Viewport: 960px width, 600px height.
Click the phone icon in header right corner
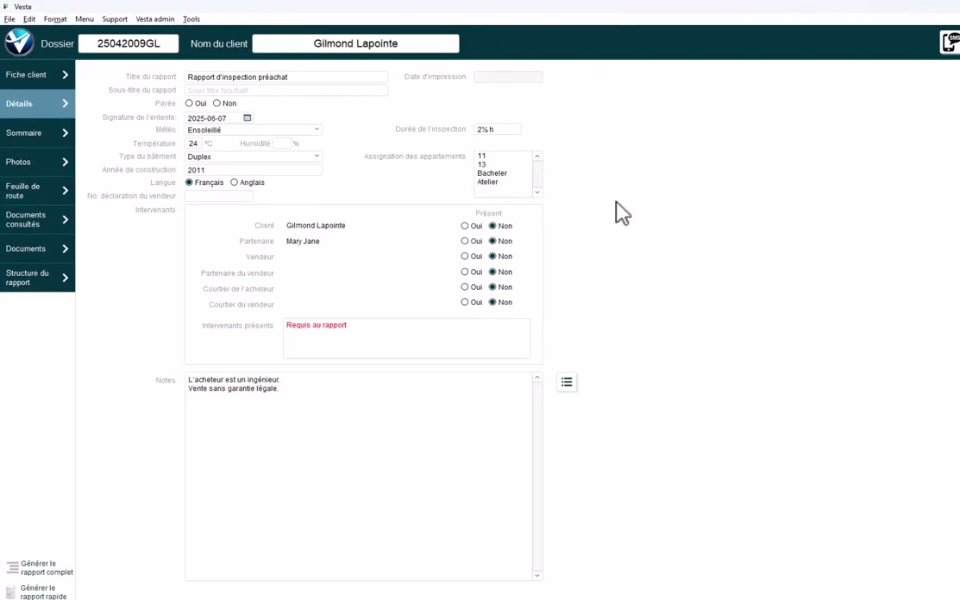(x=949, y=42)
